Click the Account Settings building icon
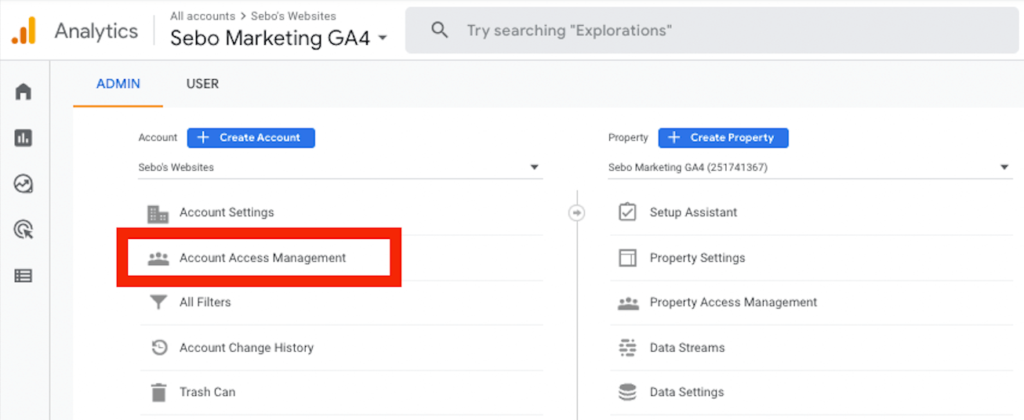The width and height of the screenshot is (1024, 420). (158, 213)
